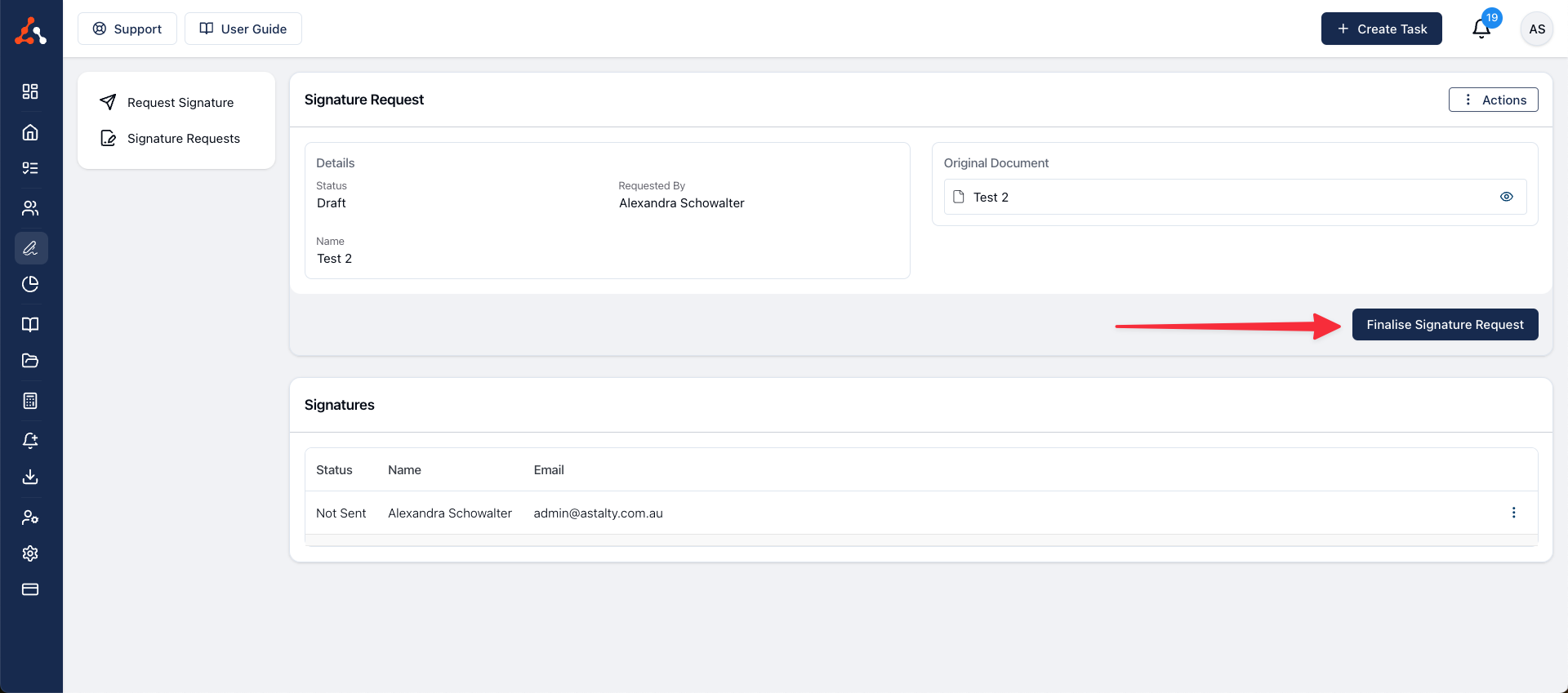Open the pie chart reports icon
This screenshot has width=1568, height=693.
pos(30,284)
